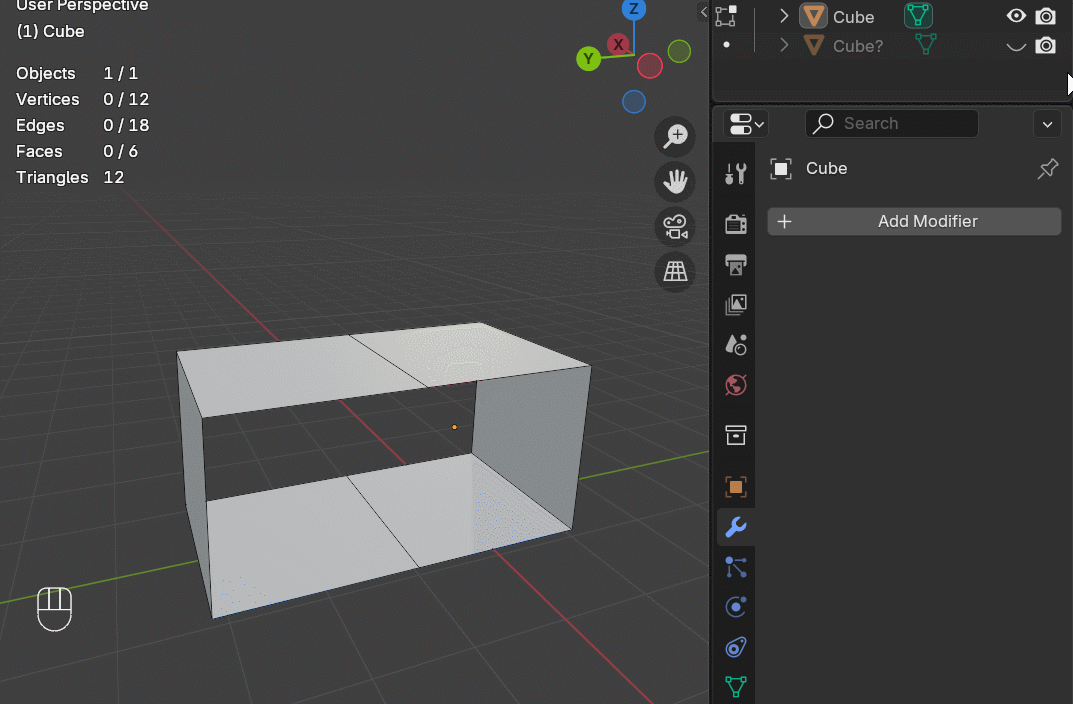
Task: Expand the Cube item in the outliner
Action: tap(783, 16)
